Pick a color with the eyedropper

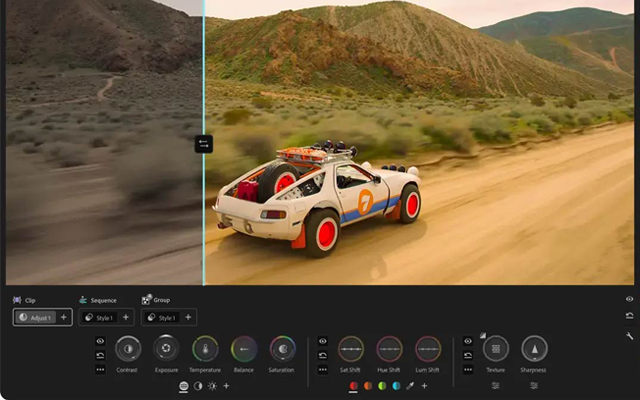410,386
